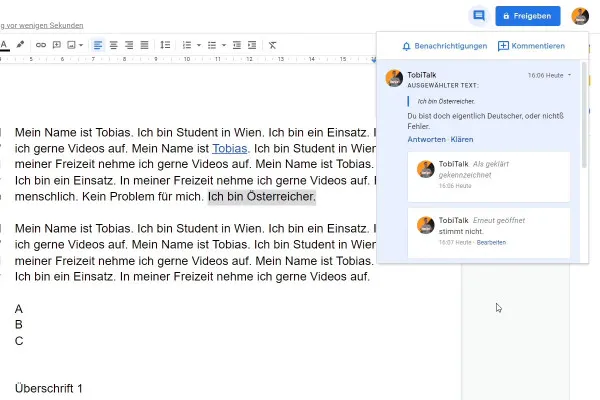Click quoted text Ich bin Österreicher in comment
The image size is (600, 400).
click(446, 101)
